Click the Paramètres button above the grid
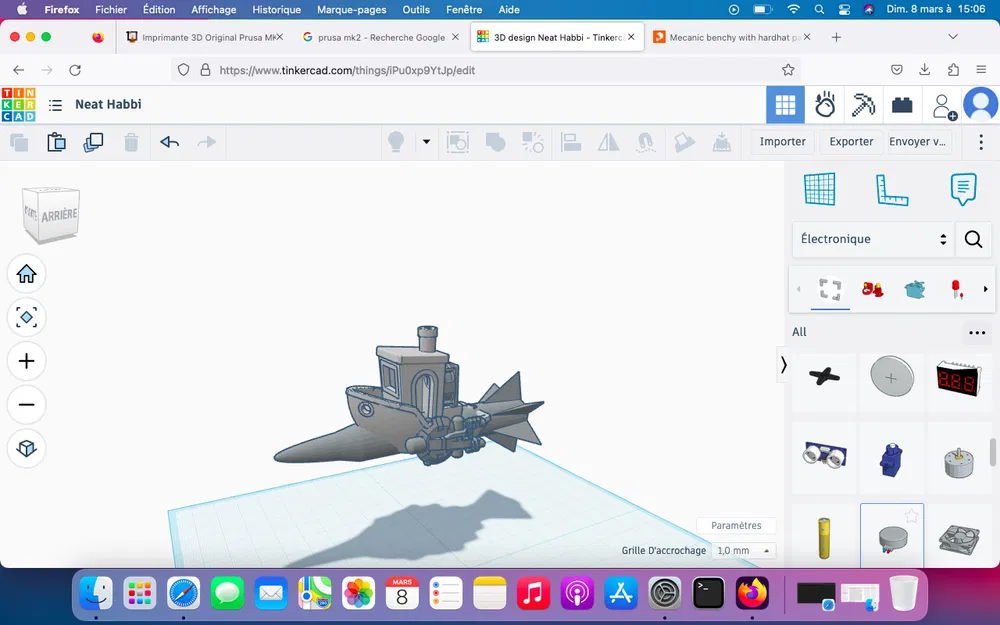 click(736, 525)
